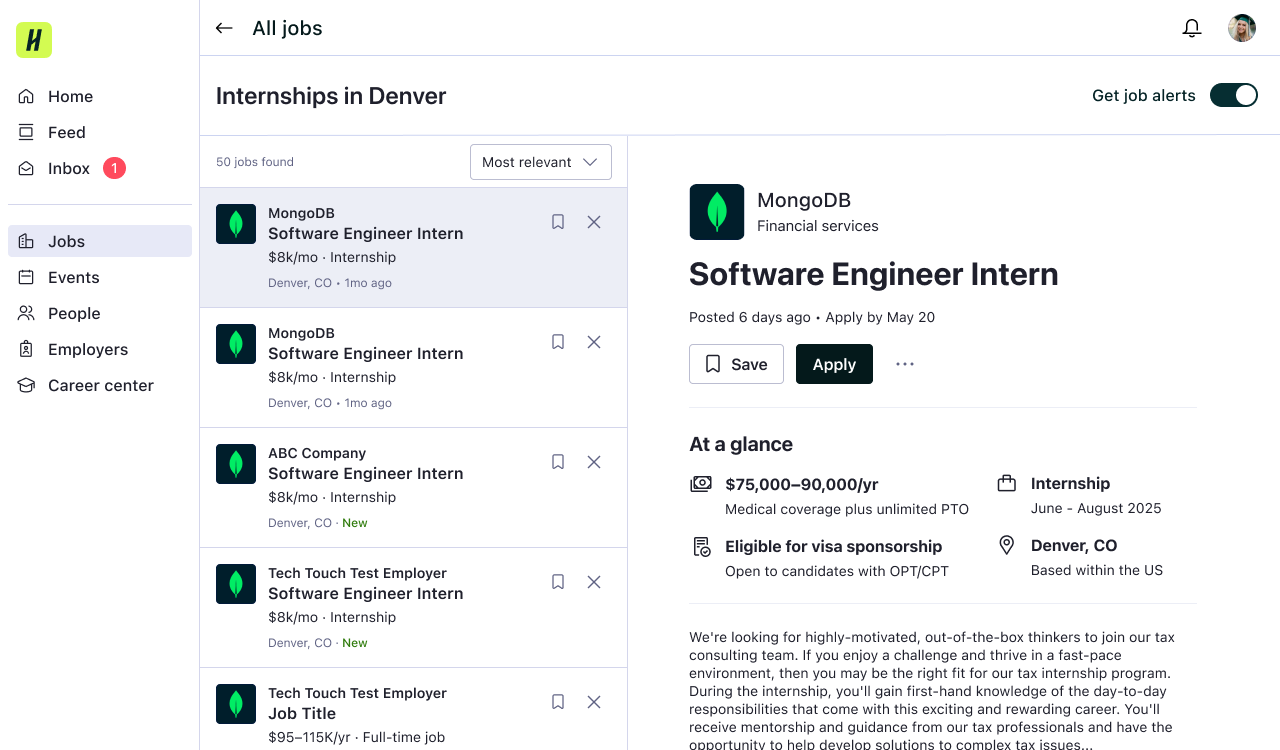1280x750 pixels.
Task: Click the visa sponsorship document icon
Action: 702,547
